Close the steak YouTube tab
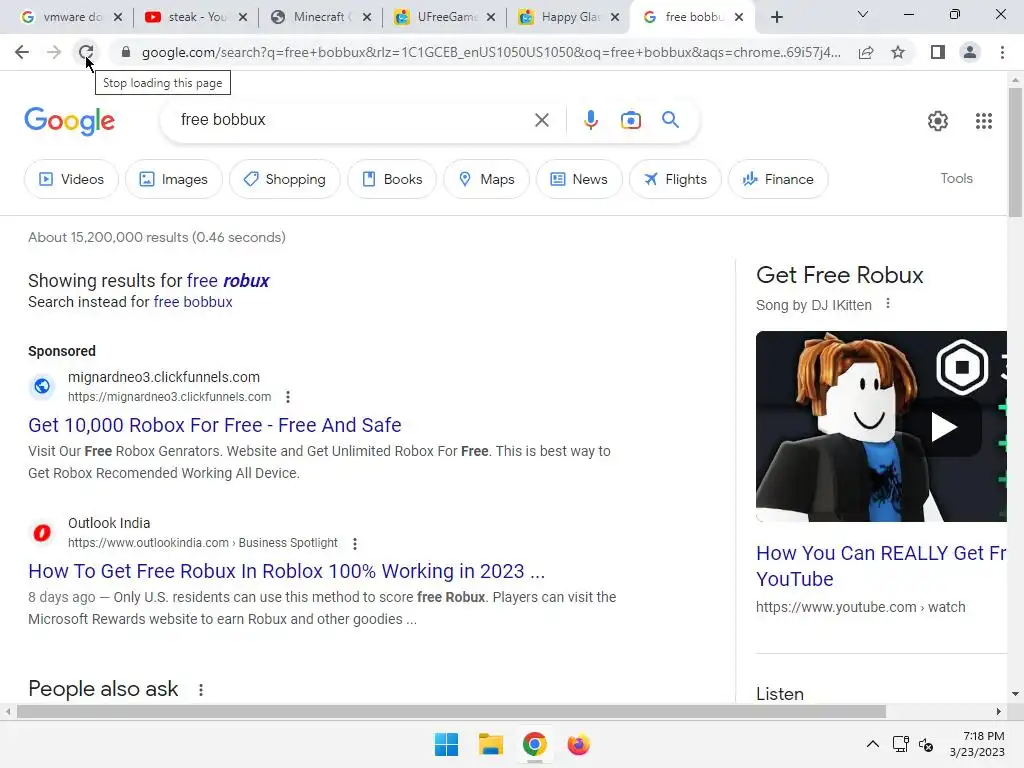 (243, 18)
